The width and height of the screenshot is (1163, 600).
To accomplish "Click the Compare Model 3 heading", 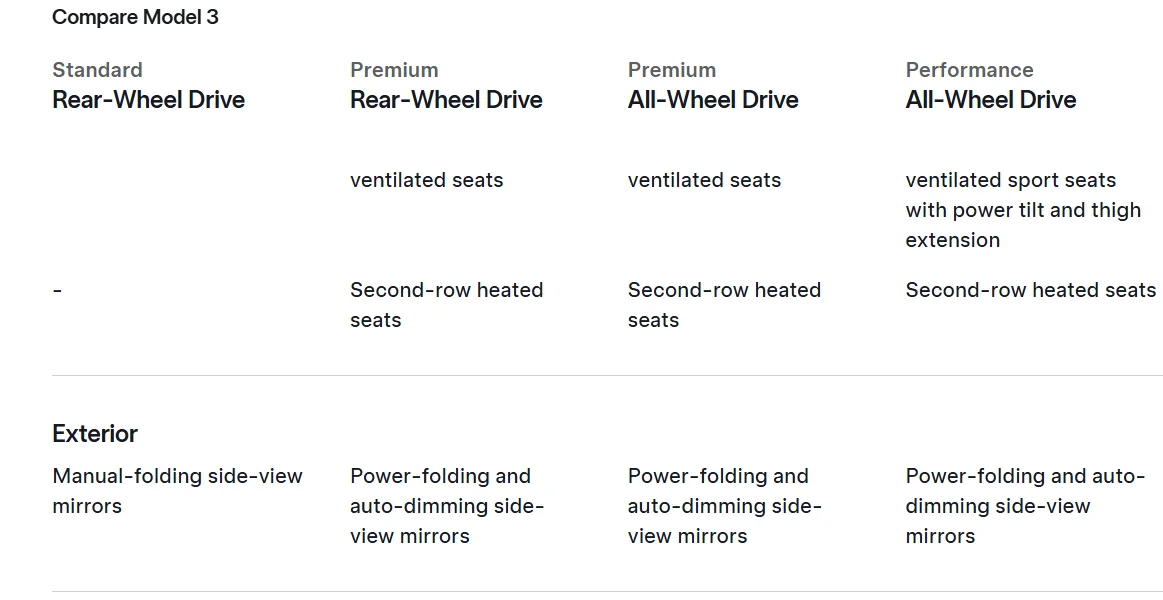I will click(x=135, y=17).
